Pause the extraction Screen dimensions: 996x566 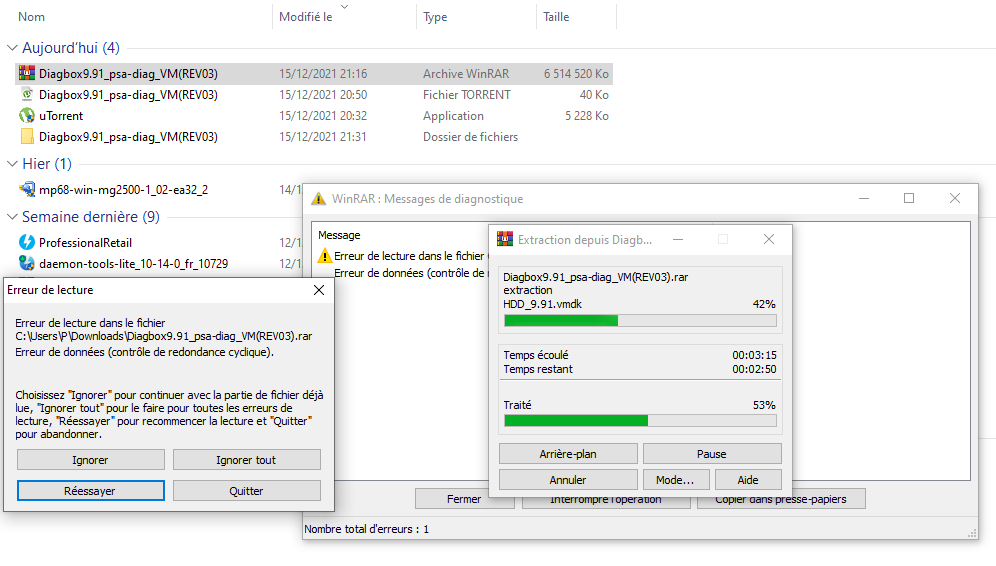(x=712, y=454)
